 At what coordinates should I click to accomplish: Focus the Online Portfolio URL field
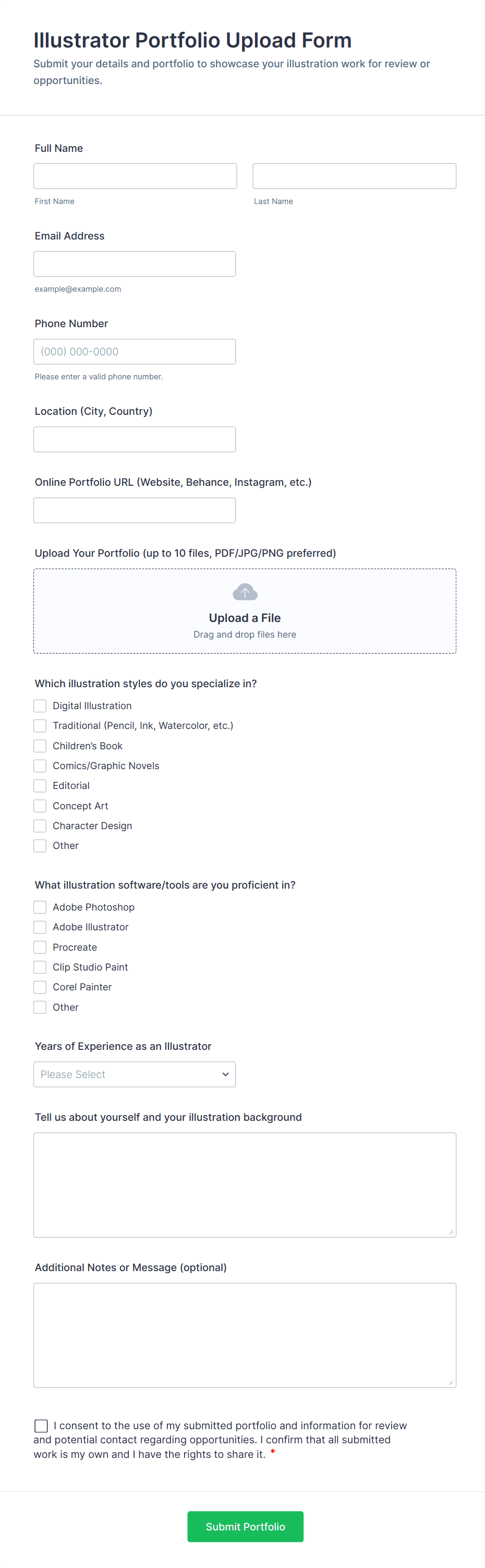click(135, 510)
